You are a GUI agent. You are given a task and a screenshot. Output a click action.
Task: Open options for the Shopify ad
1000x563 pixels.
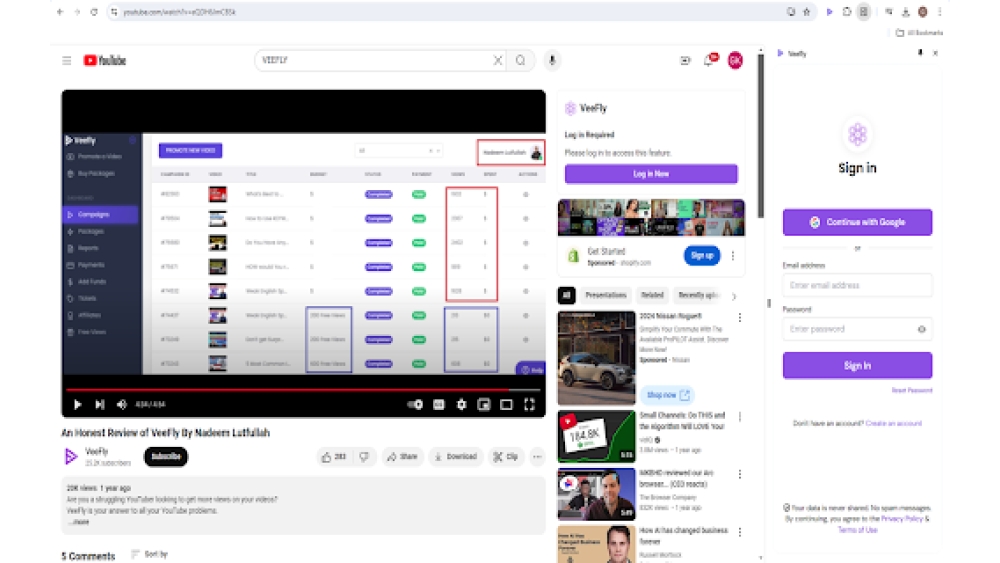pos(733,256)
